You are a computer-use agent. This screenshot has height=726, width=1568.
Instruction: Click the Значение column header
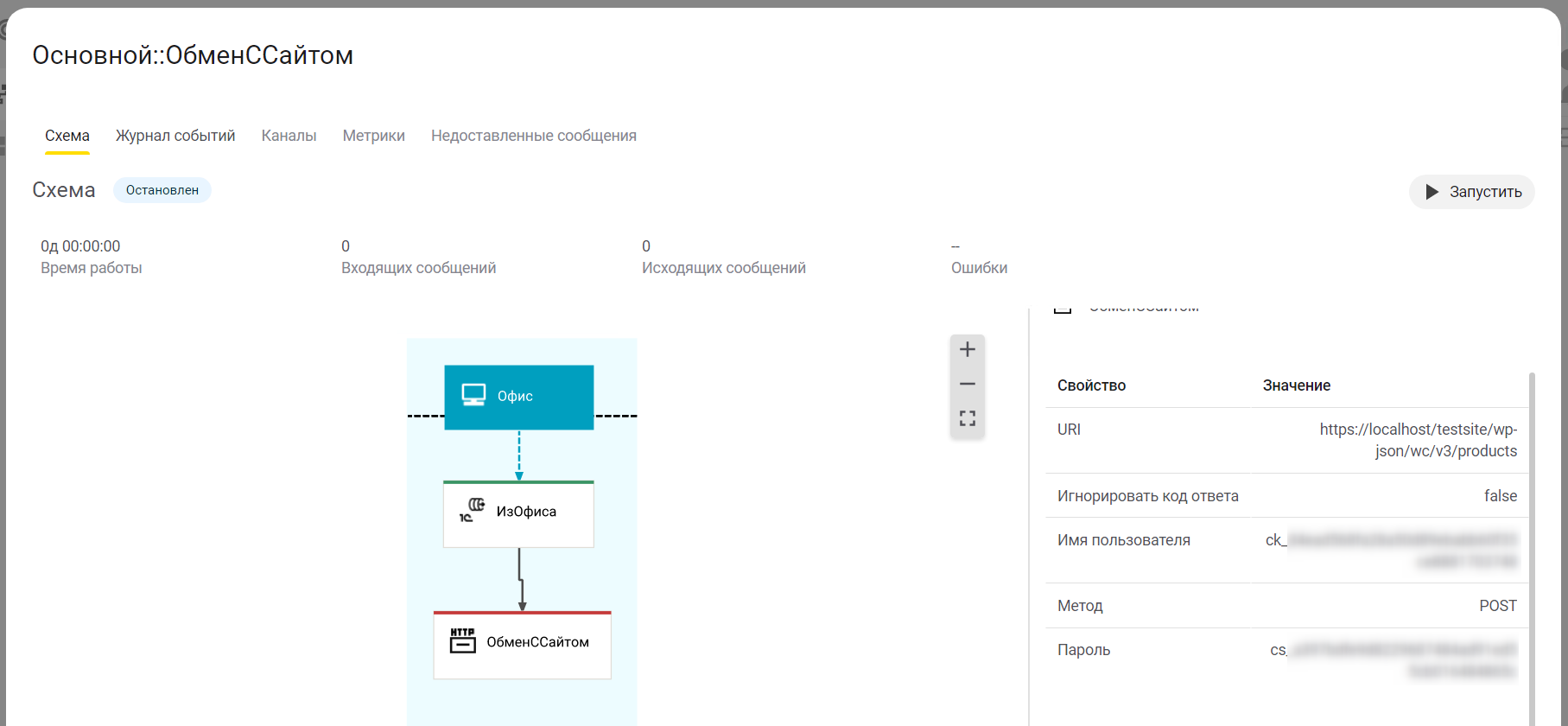(1296, 385)
